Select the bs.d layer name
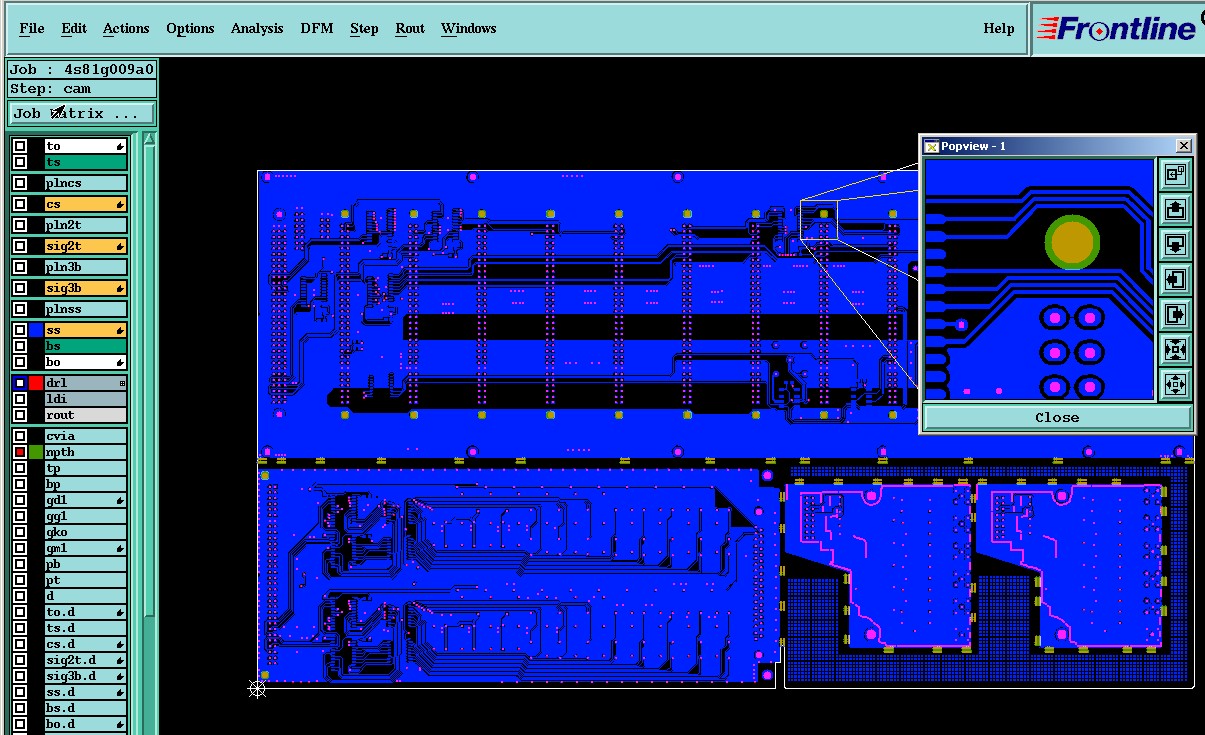 pyautogui.click(x=85, y=709)
